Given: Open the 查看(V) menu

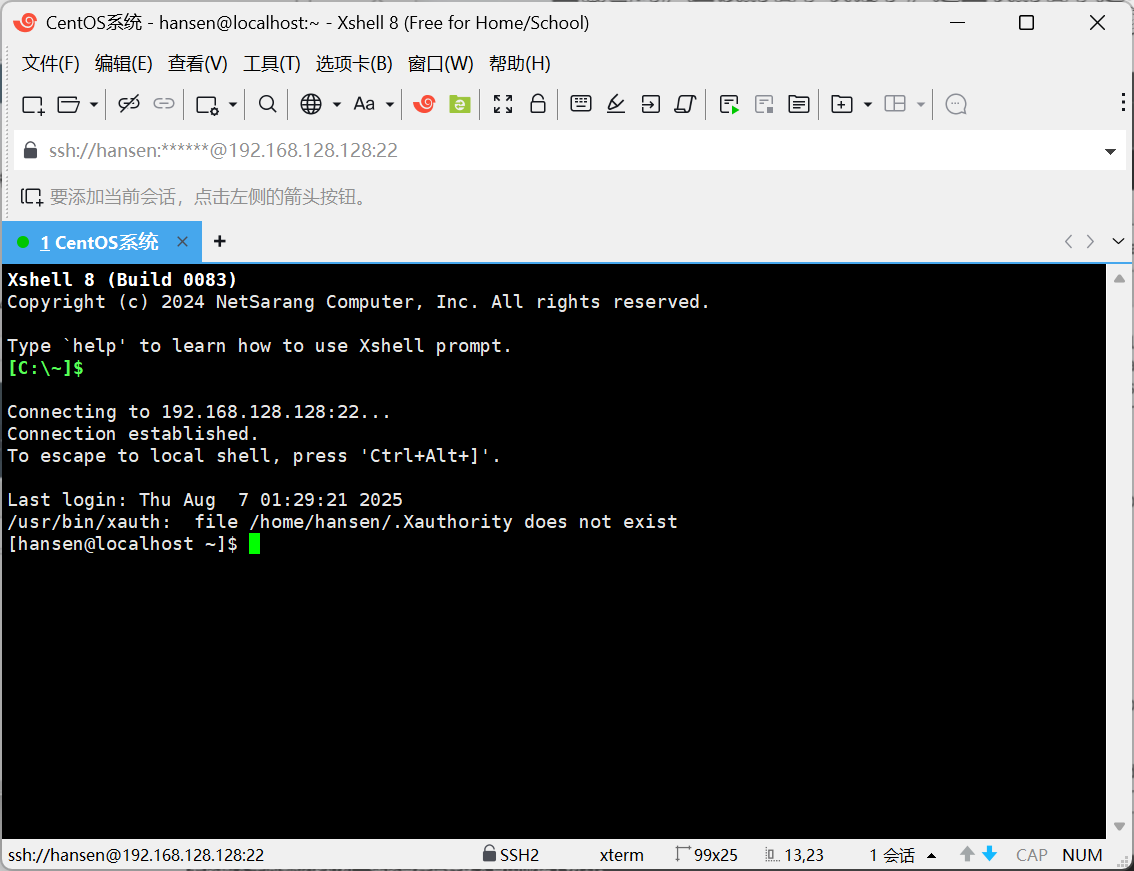Looking at the screenshot, I should (x=197, y=64).
